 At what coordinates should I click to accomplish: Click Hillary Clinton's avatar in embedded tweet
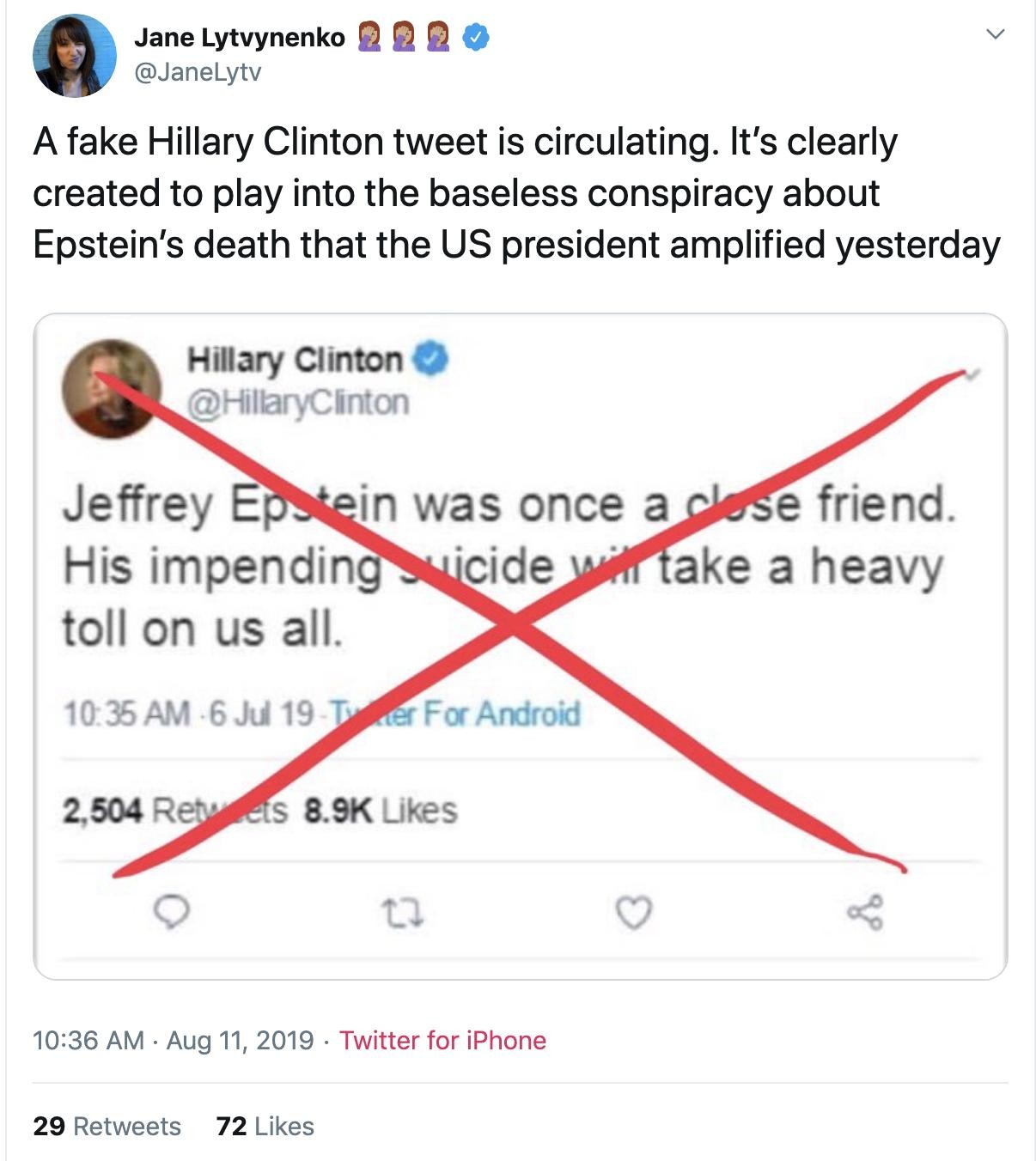(x=112, y=388)
